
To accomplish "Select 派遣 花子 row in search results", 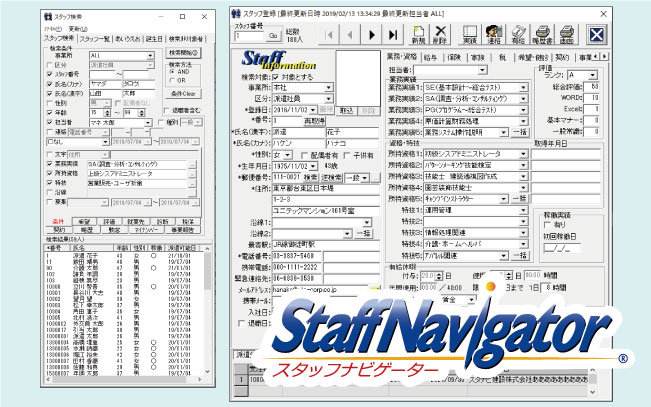I will [124, 256].
